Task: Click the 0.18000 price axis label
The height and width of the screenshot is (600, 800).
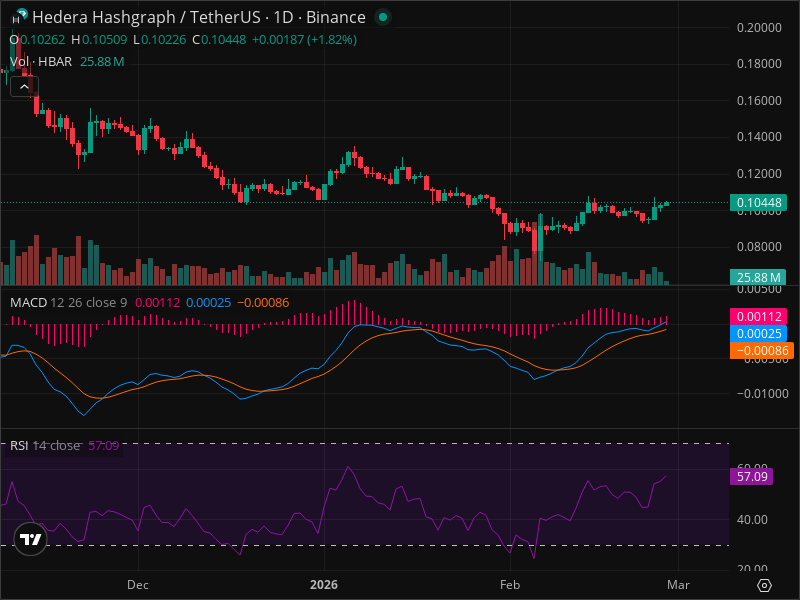Action: point(759,64)
